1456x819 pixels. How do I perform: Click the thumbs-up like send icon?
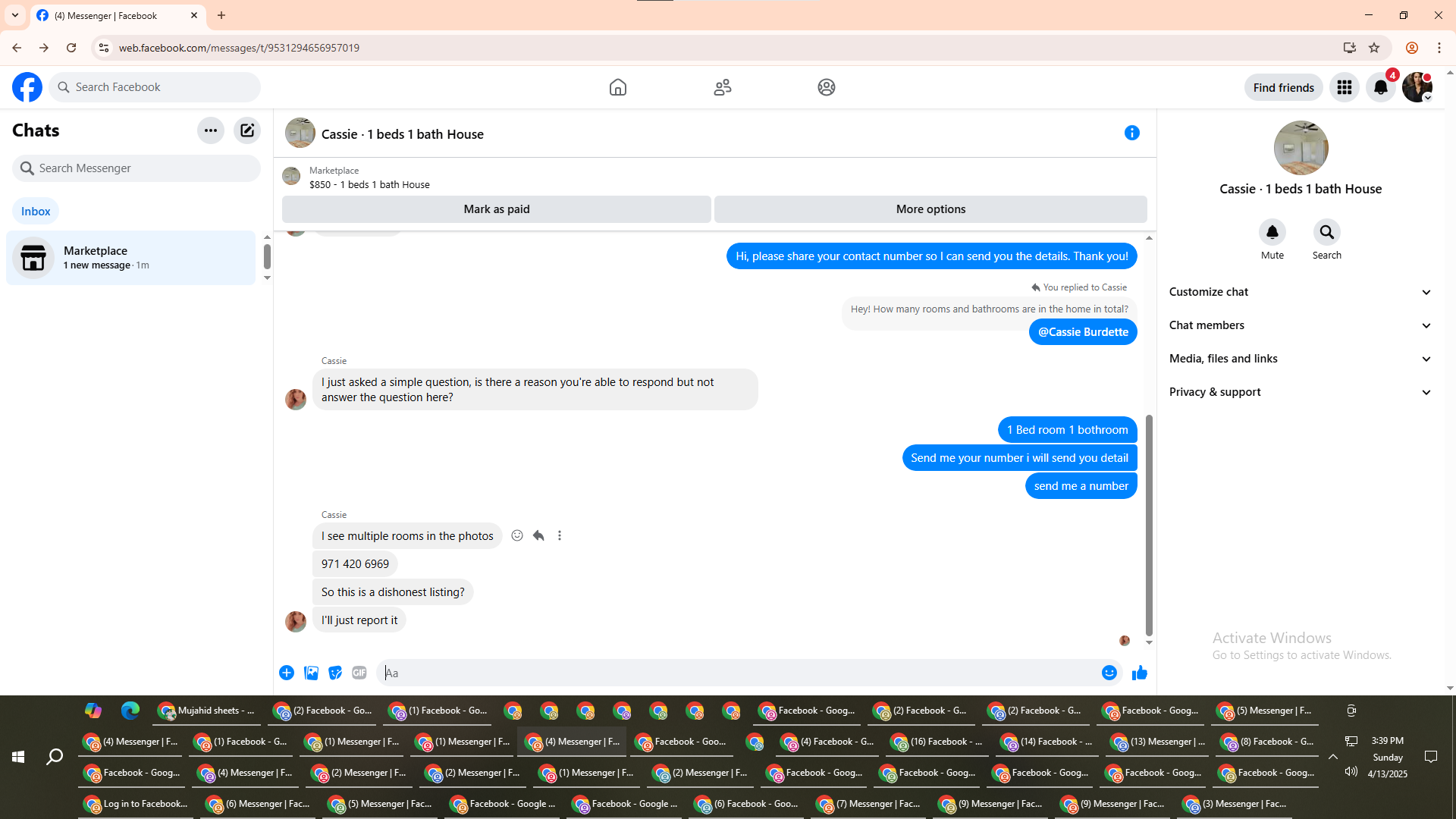pos(1139,673)
